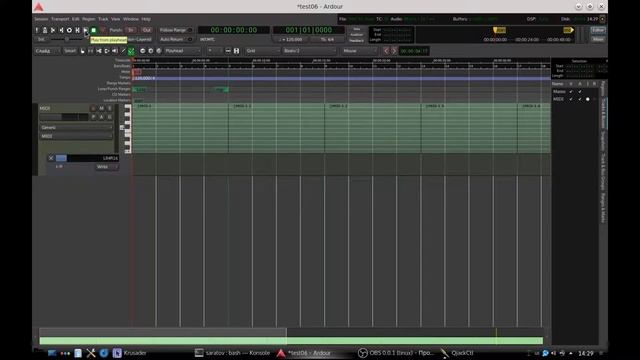Open the Window menu
The height and width of the screenshot is (360, 640).
coord(131,19)
